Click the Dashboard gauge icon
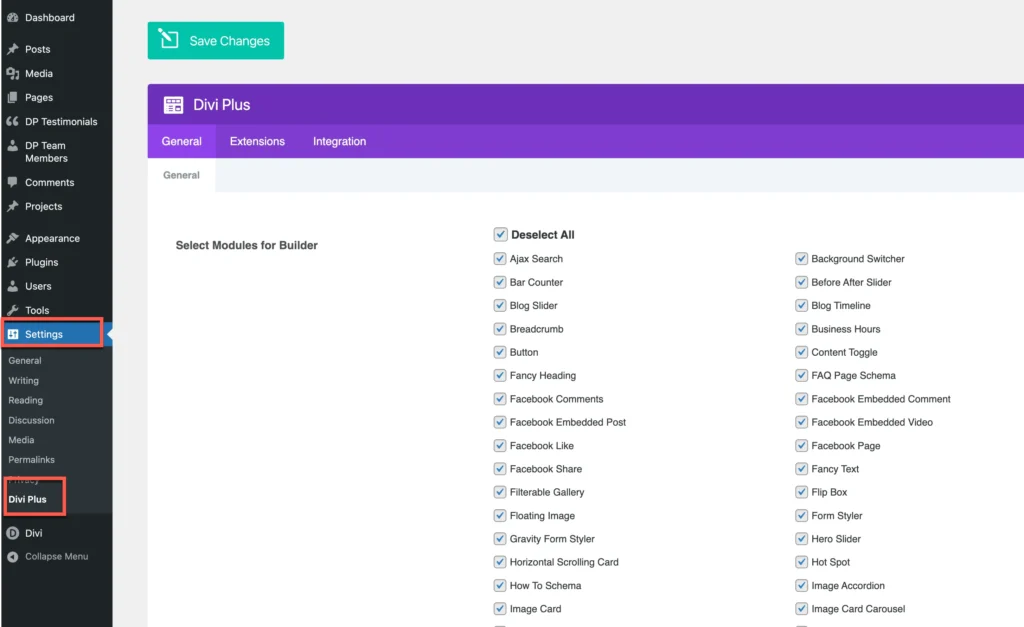 pos(12,18)
